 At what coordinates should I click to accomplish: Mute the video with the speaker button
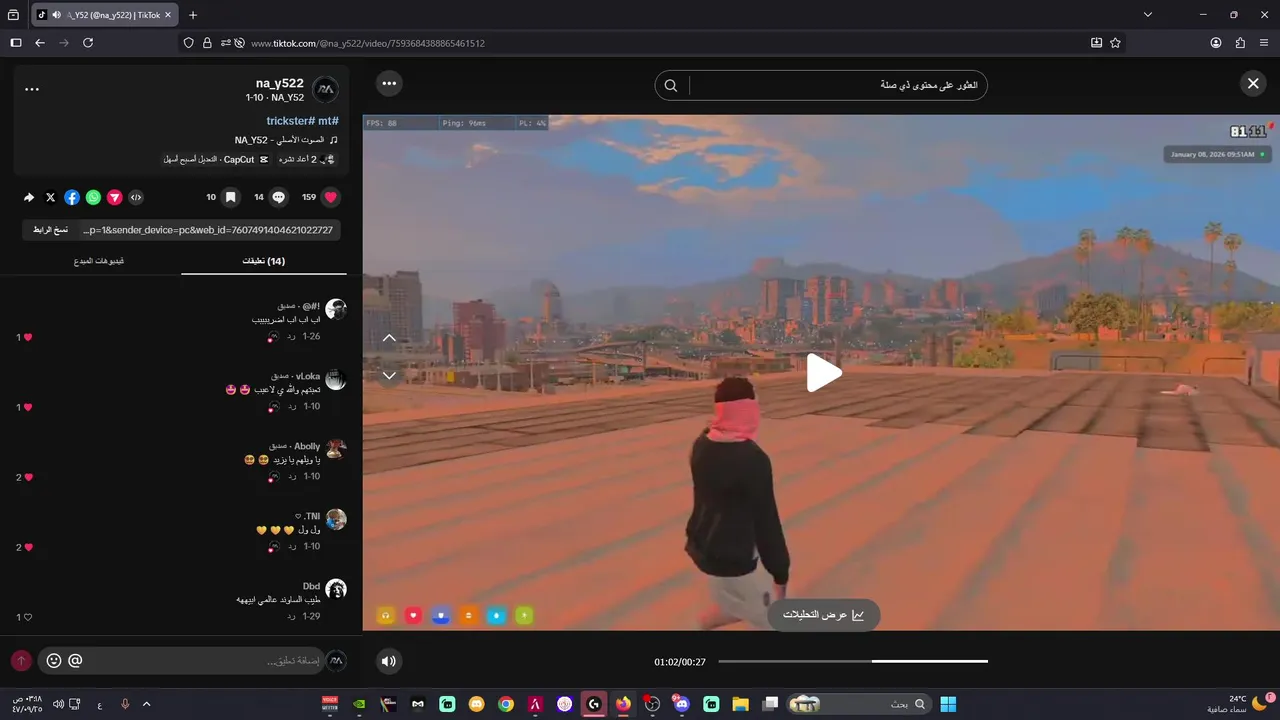click(389, 660)
